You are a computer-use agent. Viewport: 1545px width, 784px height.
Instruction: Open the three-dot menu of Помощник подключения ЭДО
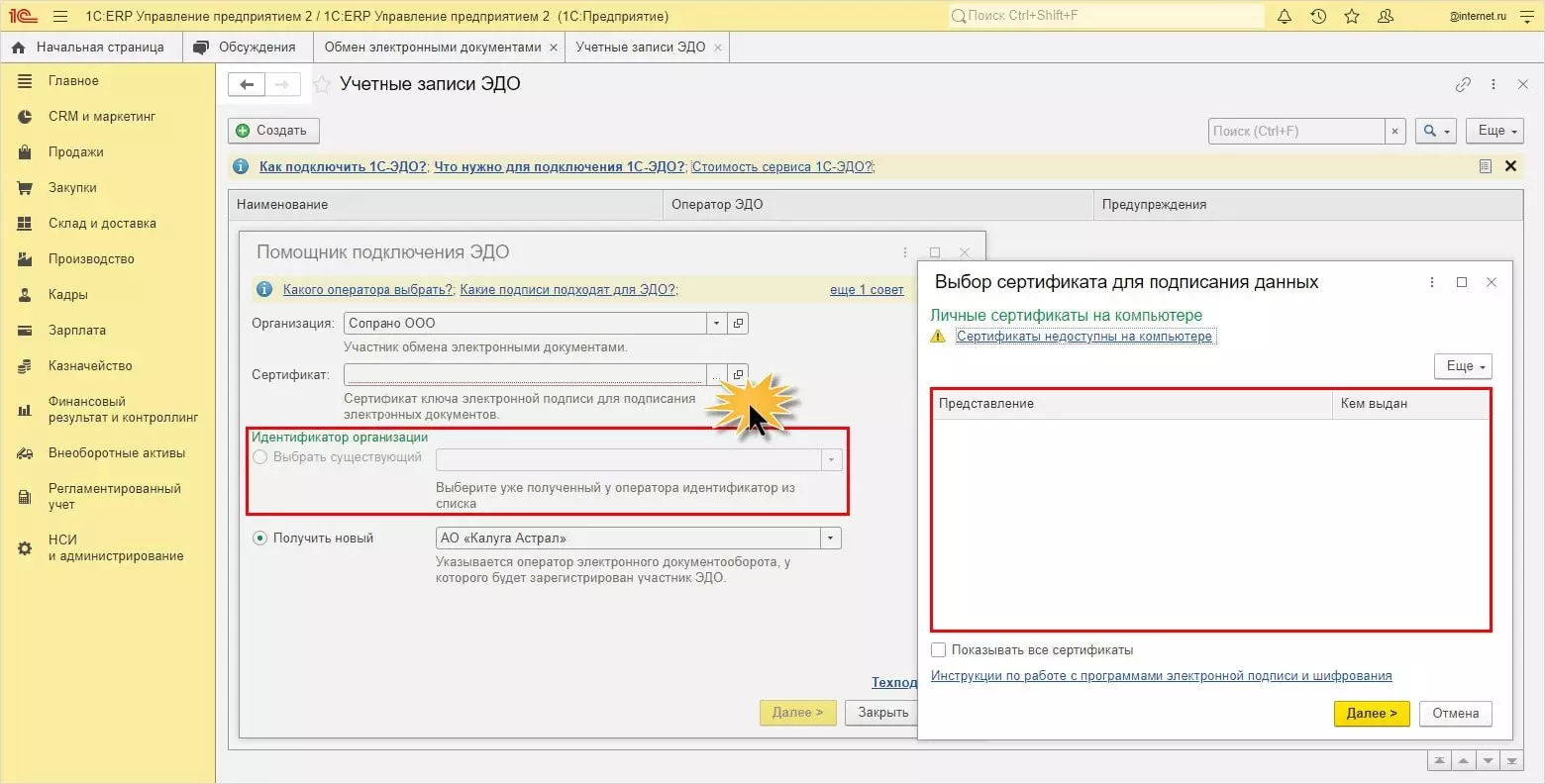coord(905,252)
